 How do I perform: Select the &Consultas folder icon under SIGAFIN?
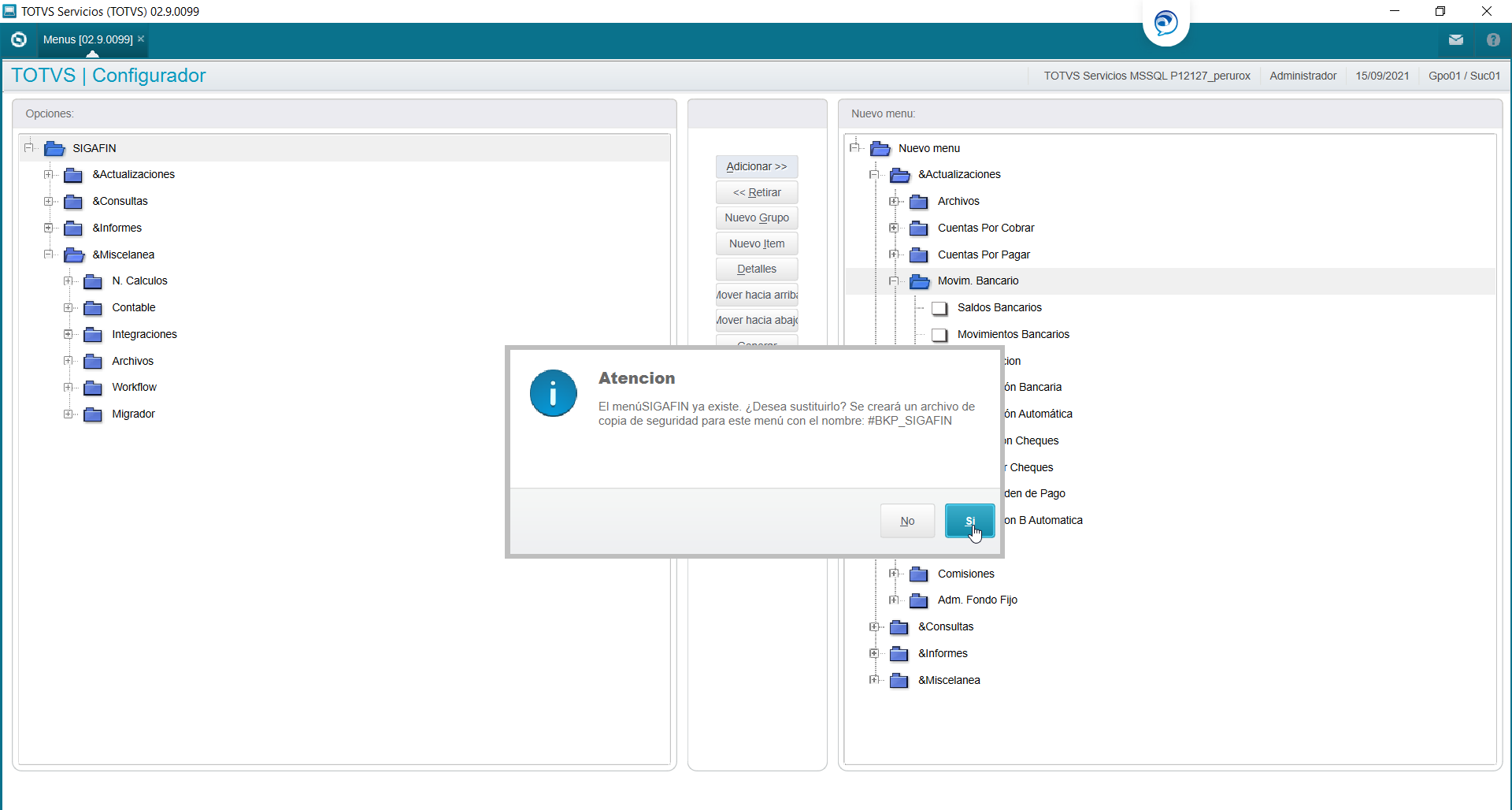pyautogui.click(x=73, y=202)
